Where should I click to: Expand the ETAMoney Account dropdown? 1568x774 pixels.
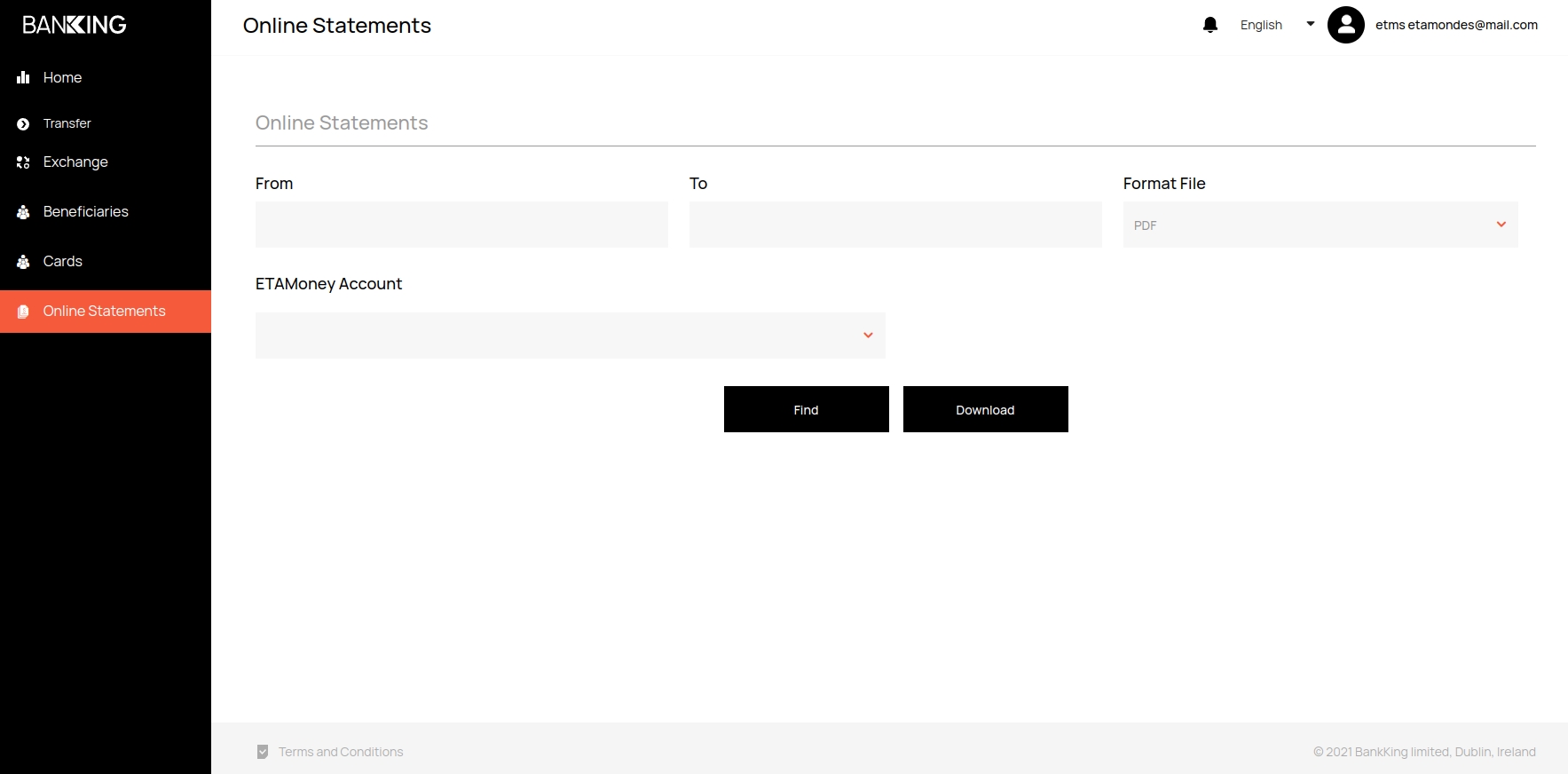[x=571, y=336]
